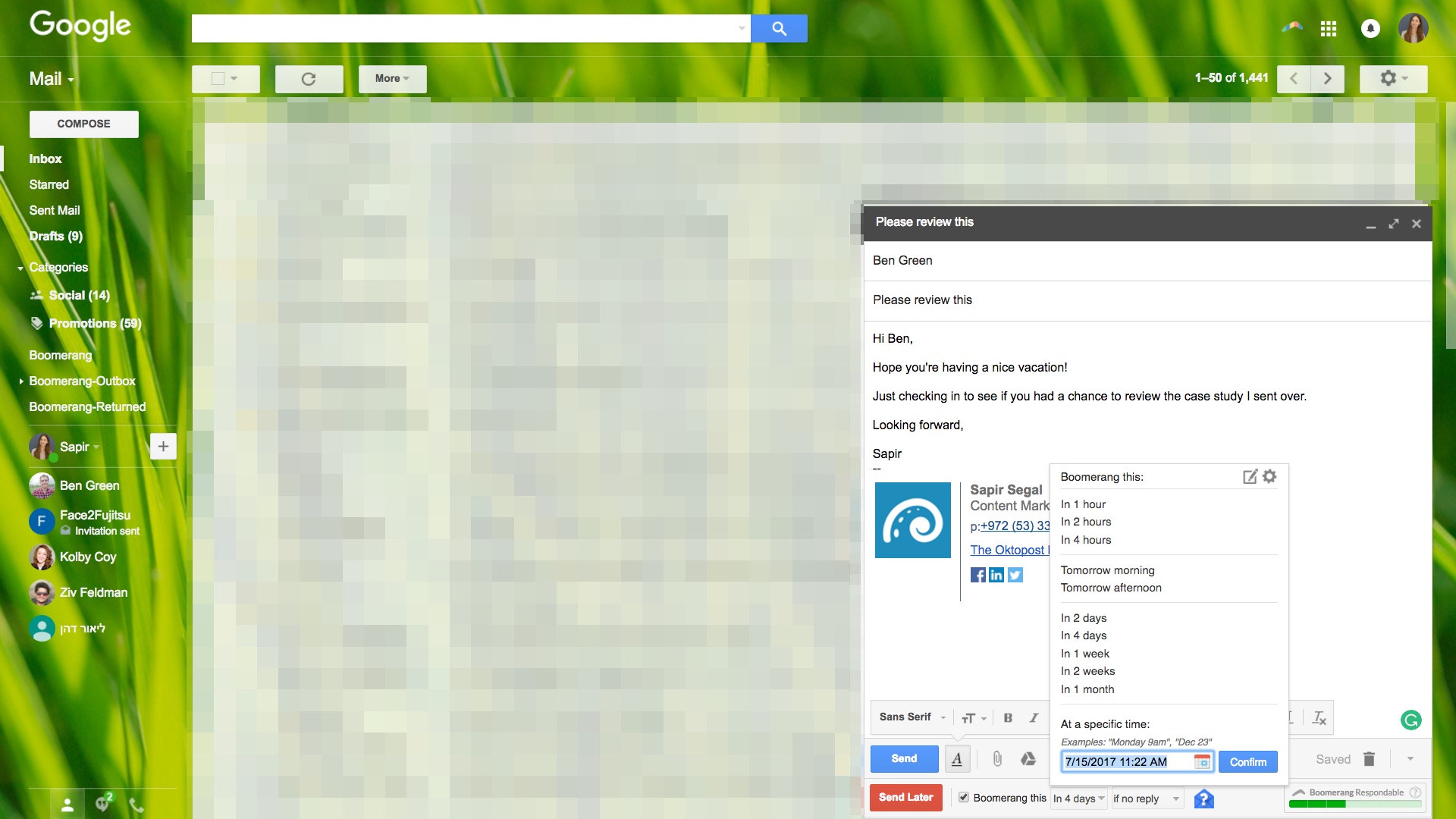Select 'Tomorrow morning' from the Boomerang menu
Viewport: 1456px width, 819px height.
pyautogui.click(x=1107, y=570)
